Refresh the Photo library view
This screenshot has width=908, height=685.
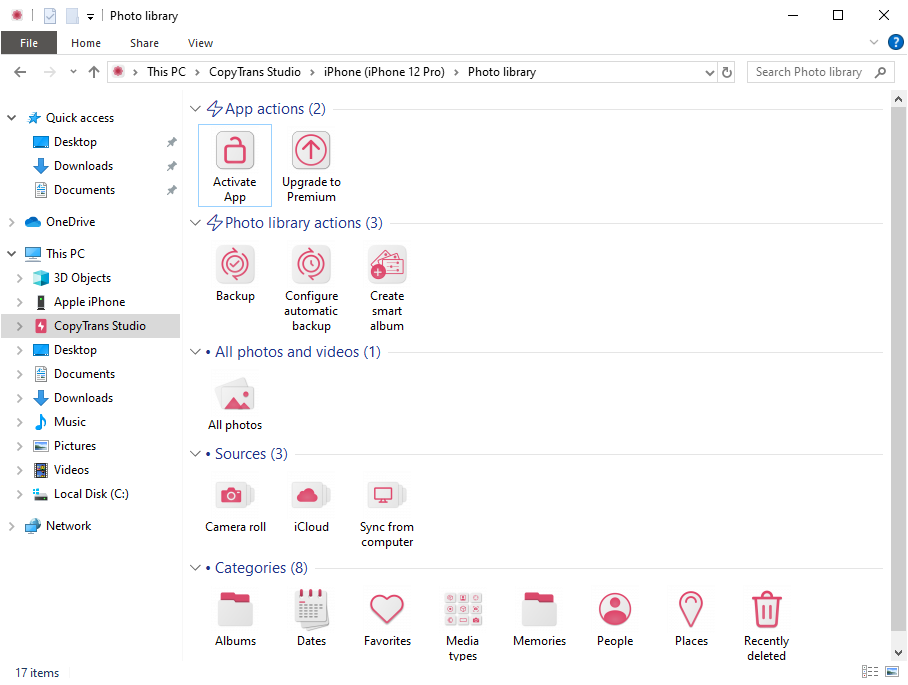726,72
